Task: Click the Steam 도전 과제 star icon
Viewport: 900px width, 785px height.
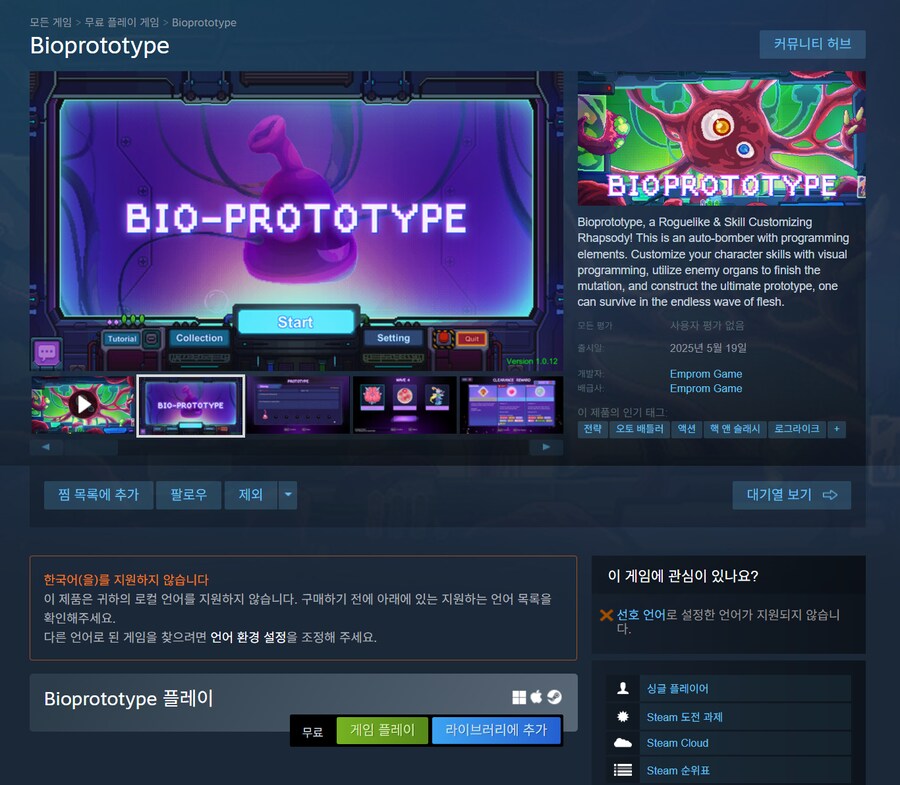Action: pos(623,716)
